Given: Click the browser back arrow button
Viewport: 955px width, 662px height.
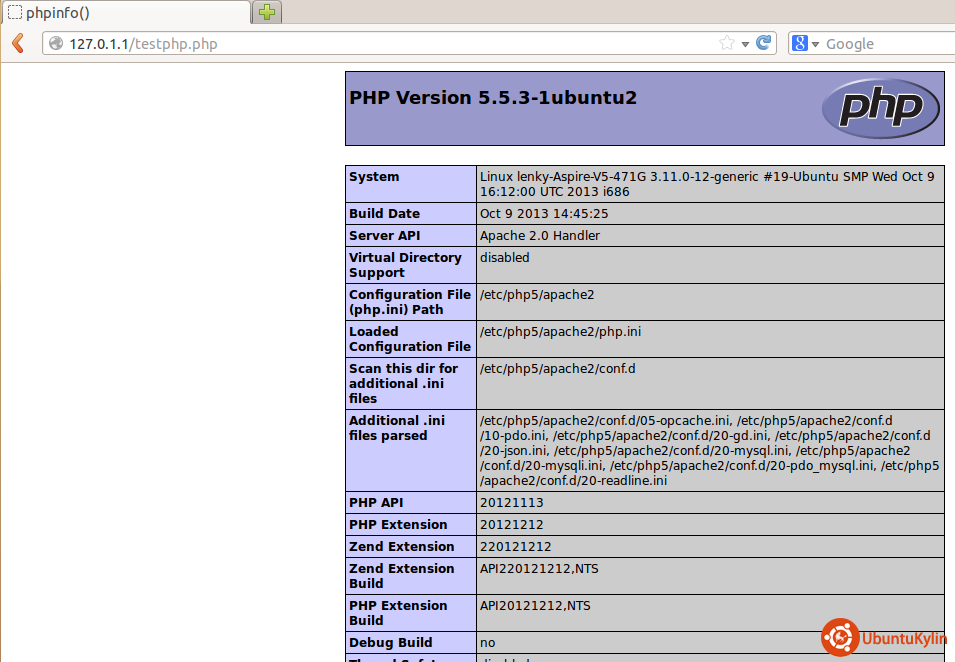Looking at the screenshot, I should tap(17, 43).
